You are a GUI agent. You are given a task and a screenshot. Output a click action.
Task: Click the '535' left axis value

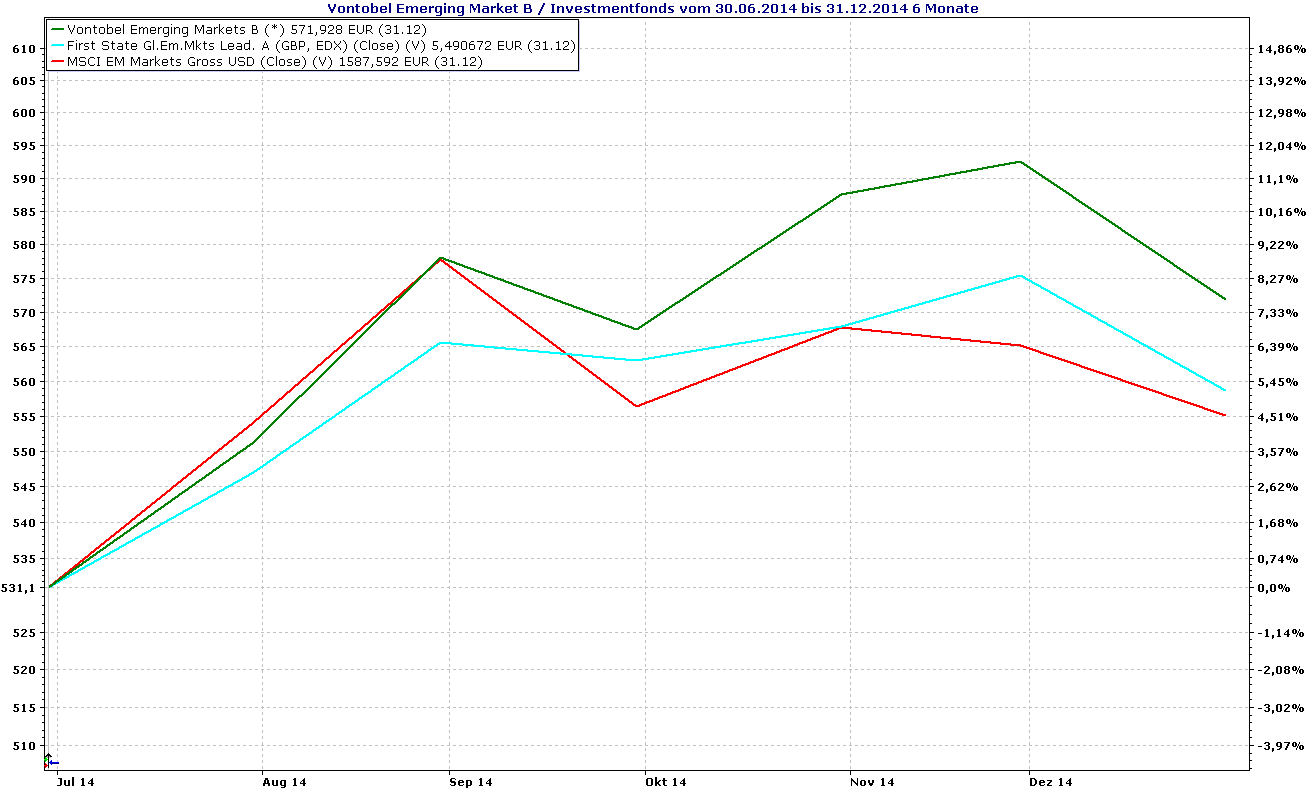[25, 559]
